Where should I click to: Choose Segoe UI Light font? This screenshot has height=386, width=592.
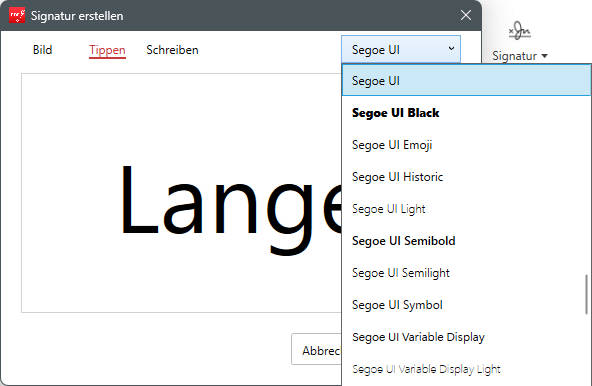pyautogui.click(x=466, y=209)
